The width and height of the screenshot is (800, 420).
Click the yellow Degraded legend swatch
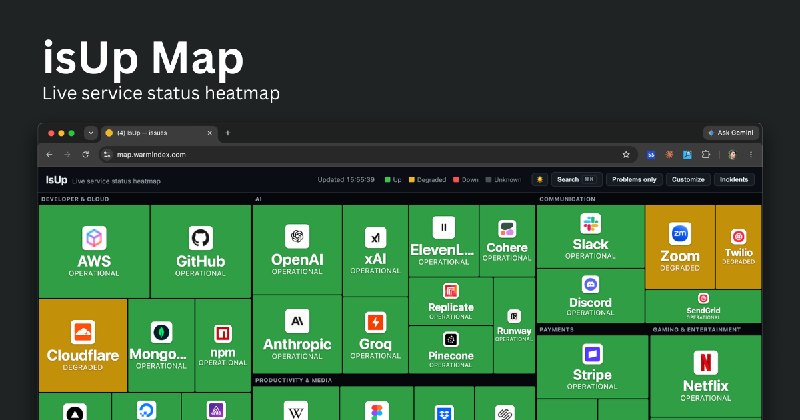point(412,180)
